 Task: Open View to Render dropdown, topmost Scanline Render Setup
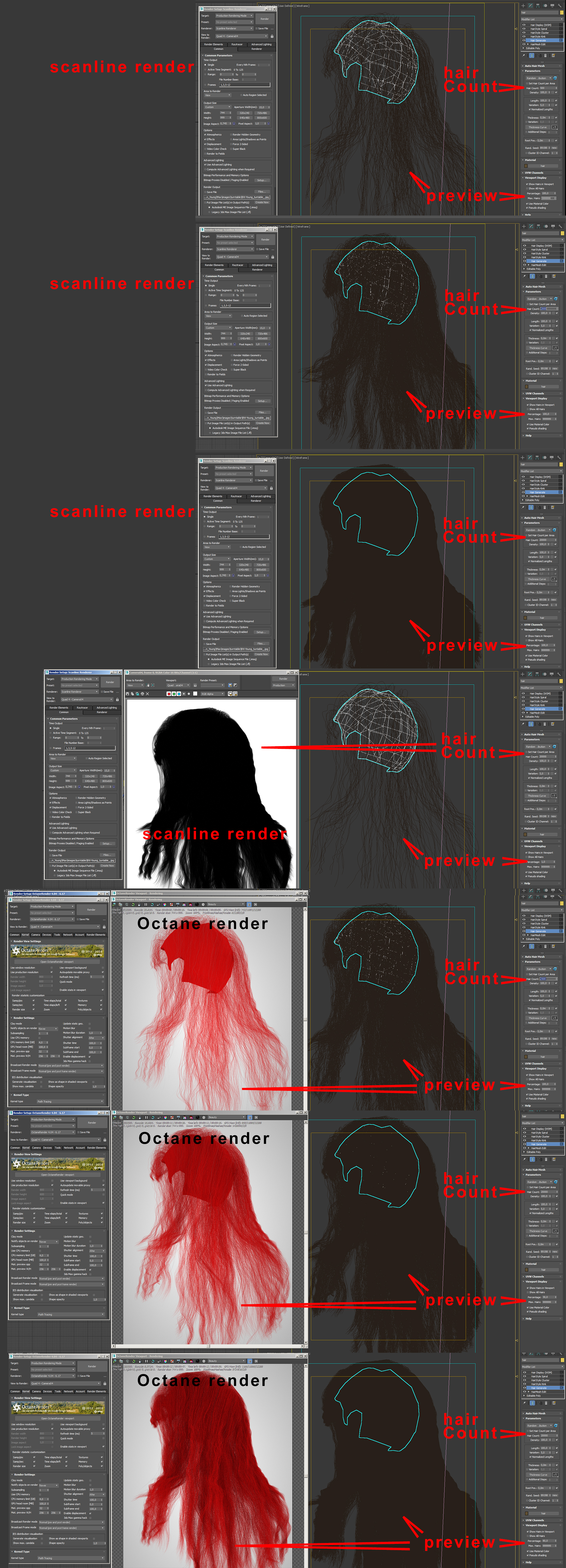pyautogui.click(x=241, y=37)
